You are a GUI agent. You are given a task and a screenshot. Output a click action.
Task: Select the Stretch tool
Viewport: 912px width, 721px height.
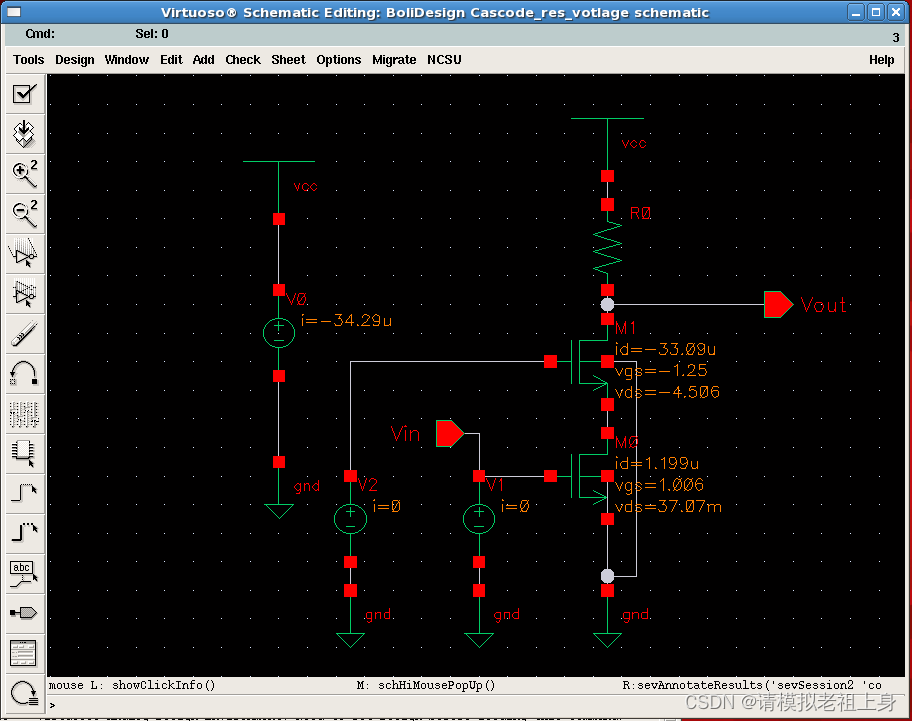[x=25, y=253]
